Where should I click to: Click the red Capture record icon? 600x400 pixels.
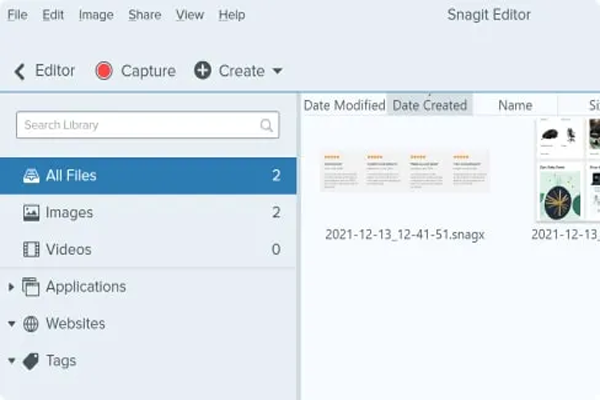click(104, 71)
